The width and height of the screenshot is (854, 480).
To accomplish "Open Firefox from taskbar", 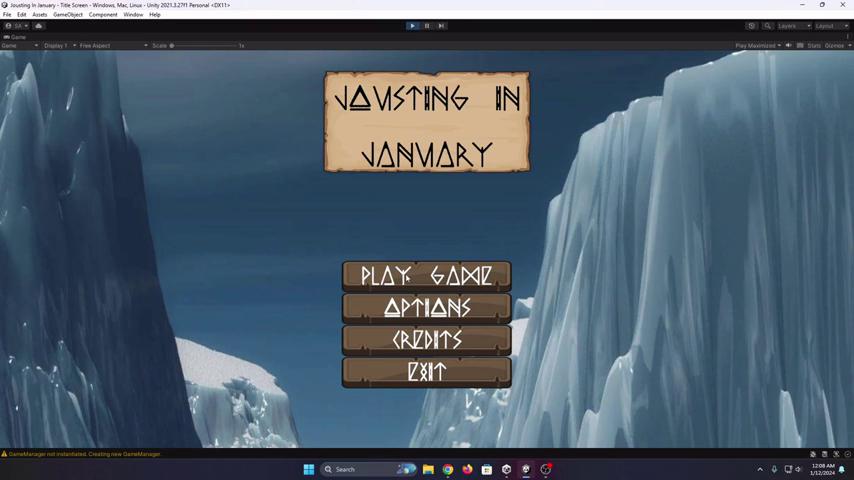I will click(467, 469).
